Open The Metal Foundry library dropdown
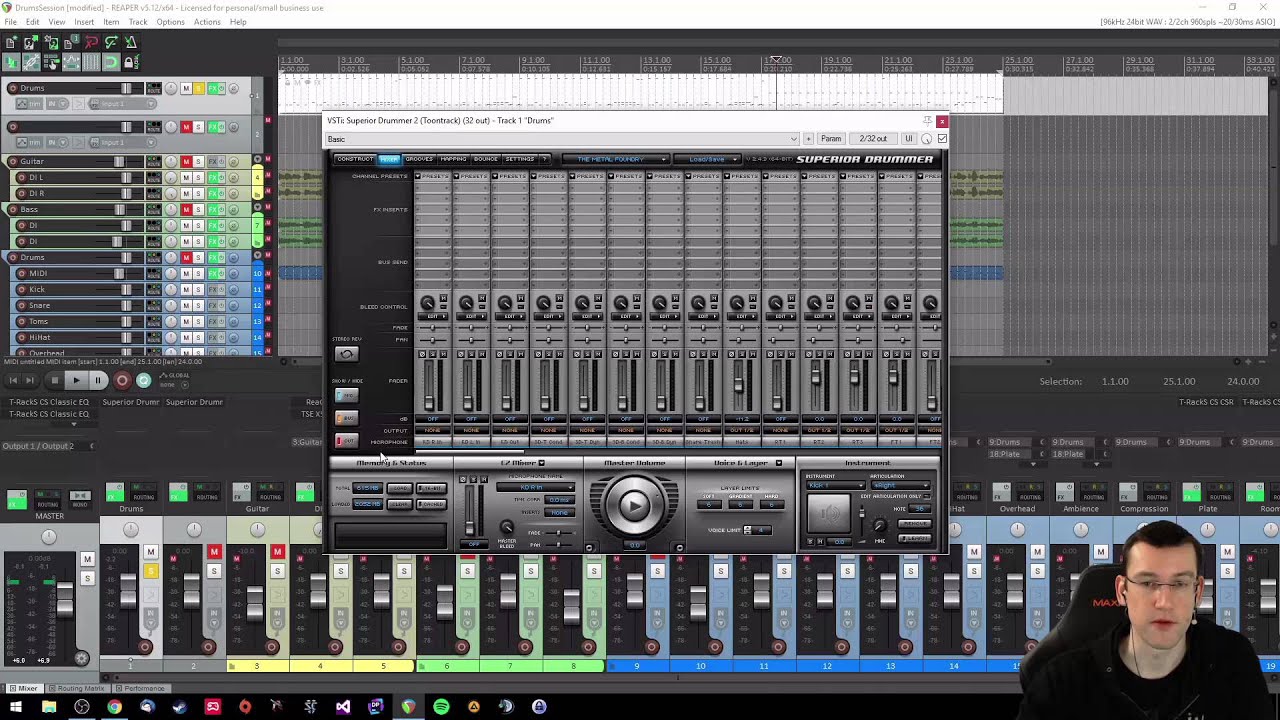Screen dimensions: 1280x720 (615, 159)
